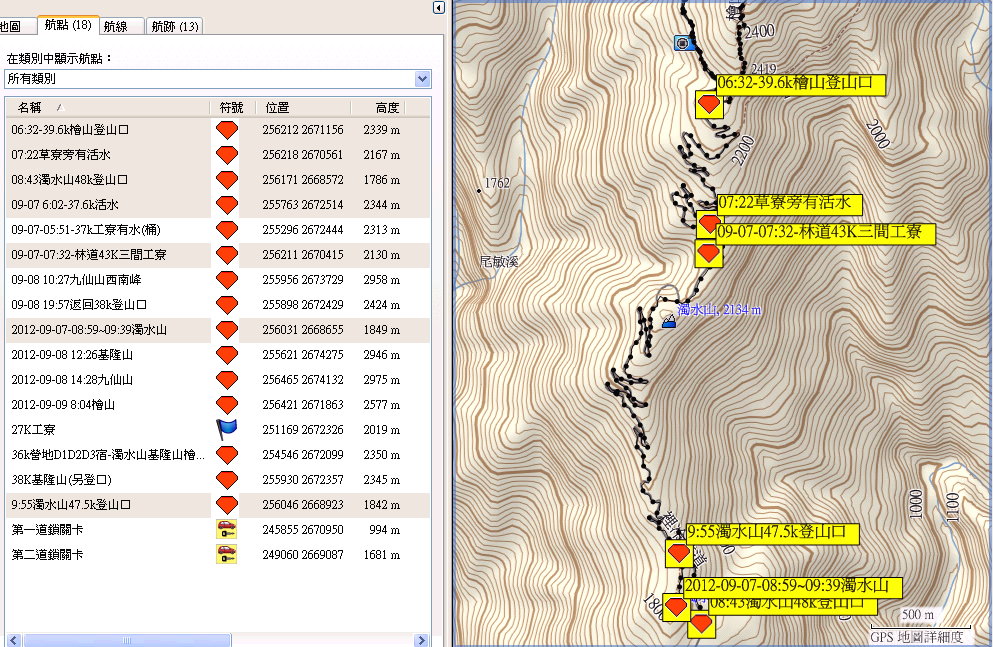
Task: Click the 07:22草寮旁有活水 label on the map
Action: pyautogui.click(x=785, y=203)
